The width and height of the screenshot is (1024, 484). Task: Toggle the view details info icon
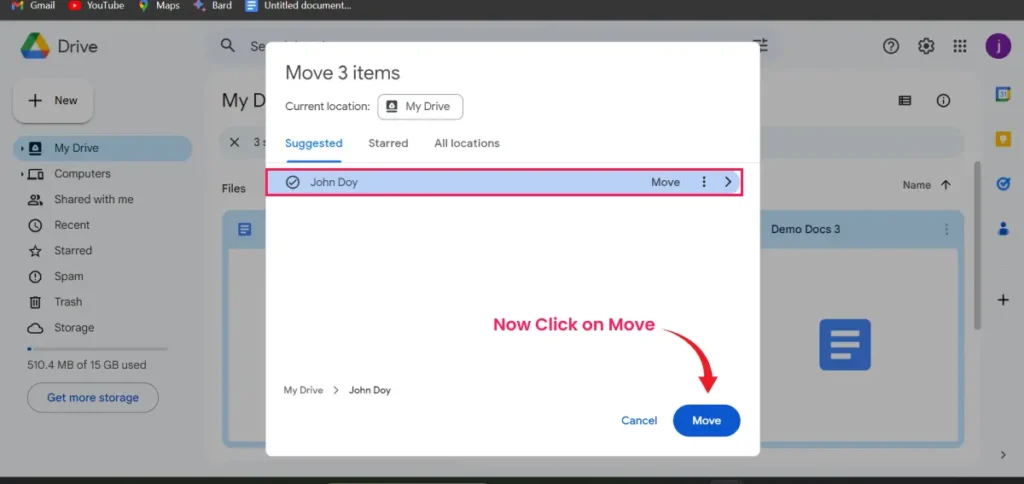click(943, 101)
